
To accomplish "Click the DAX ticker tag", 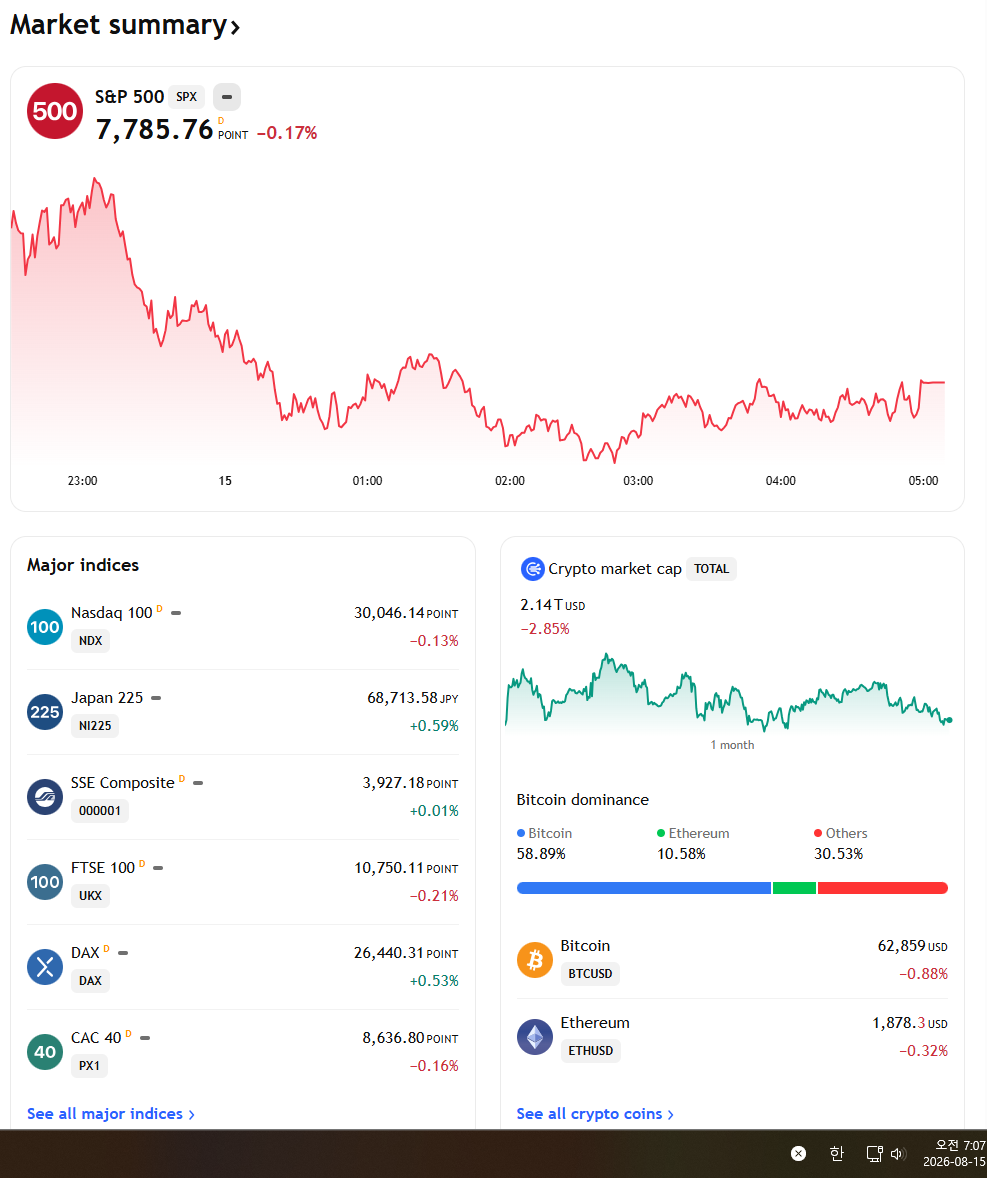I will coord(90,980).
